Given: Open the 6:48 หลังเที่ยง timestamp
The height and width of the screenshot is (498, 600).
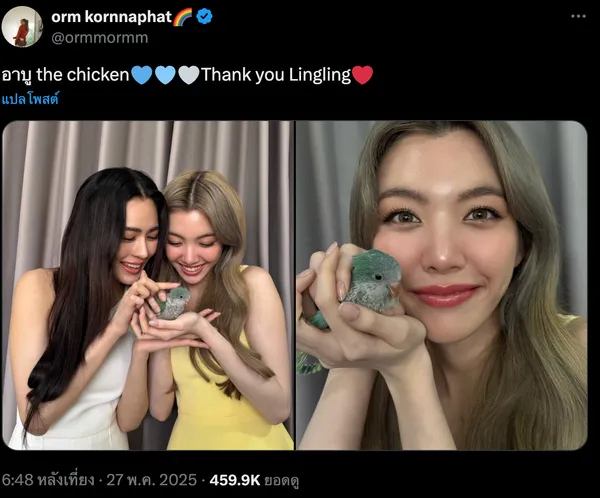Looking at the screenshot, I should point(48,480).
